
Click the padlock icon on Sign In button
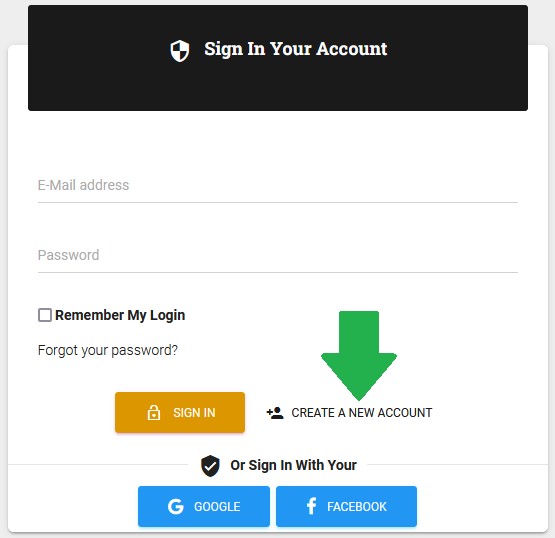(x=154, y=413)
